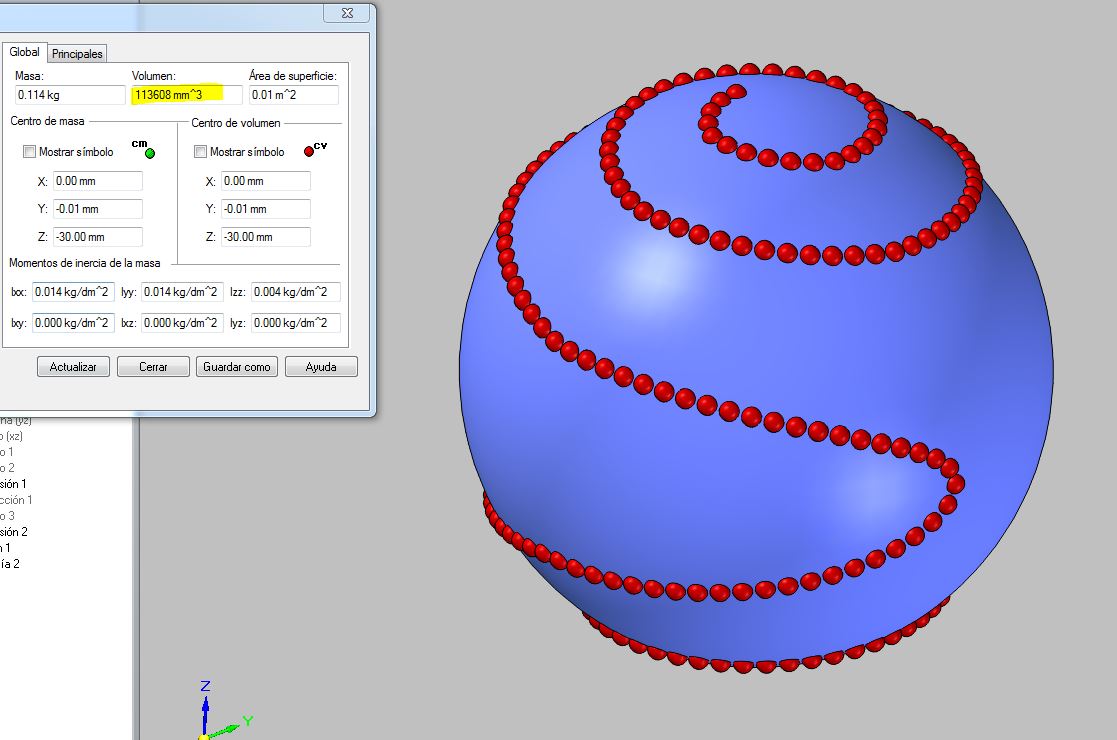
Task: Click the Masa field showing 0.114 kg
Action: (69, 95)
